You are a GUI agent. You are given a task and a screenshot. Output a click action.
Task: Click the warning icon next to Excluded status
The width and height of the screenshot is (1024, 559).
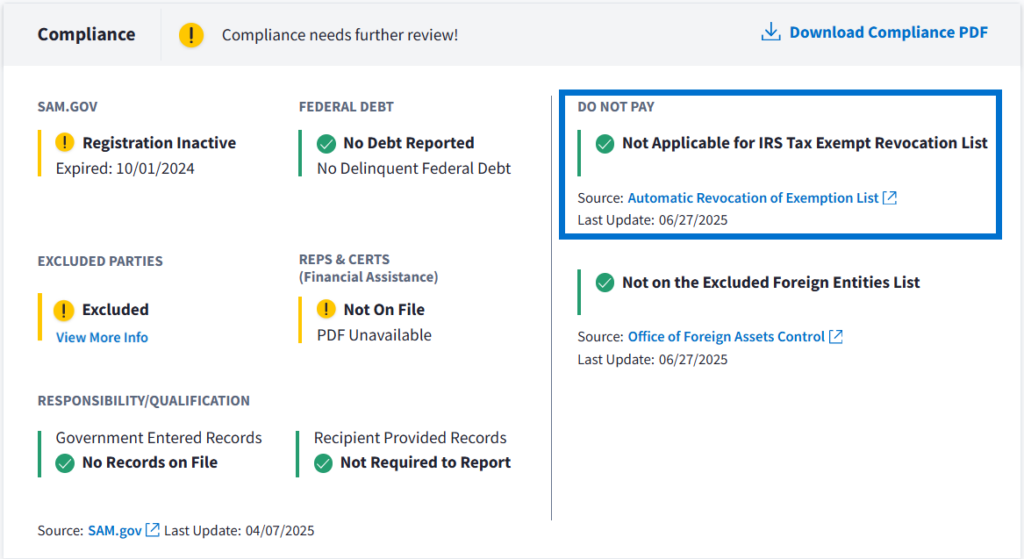pos(65,310)
